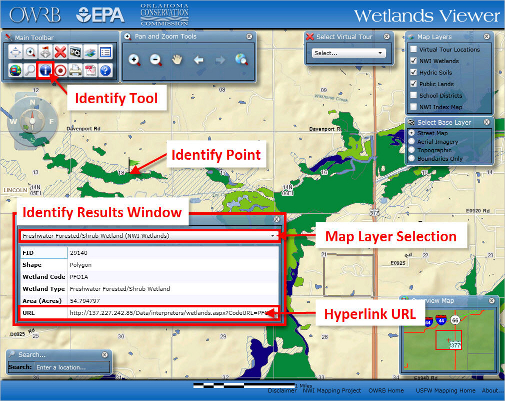Select the Aerial Imagery base layer
The image size is (505, 401).
coord(412,141)
